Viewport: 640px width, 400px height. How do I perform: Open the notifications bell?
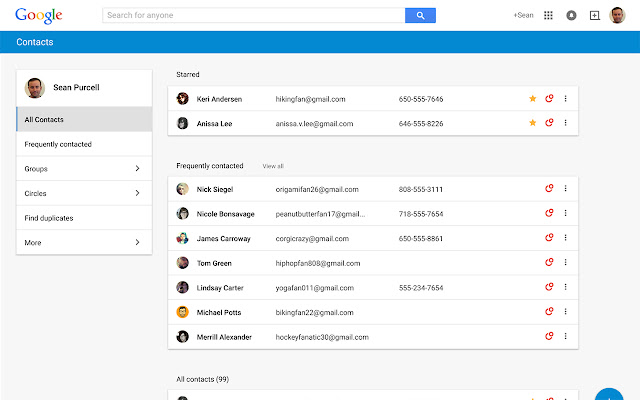(x=571, y=16)
